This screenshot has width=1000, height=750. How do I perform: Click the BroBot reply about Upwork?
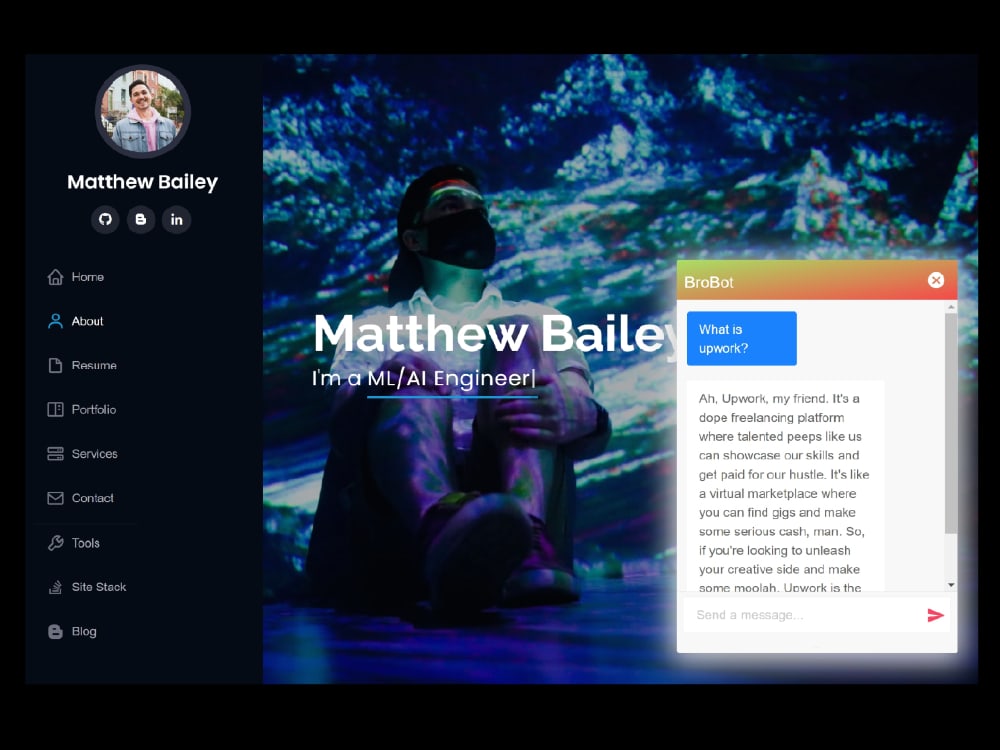785,488
